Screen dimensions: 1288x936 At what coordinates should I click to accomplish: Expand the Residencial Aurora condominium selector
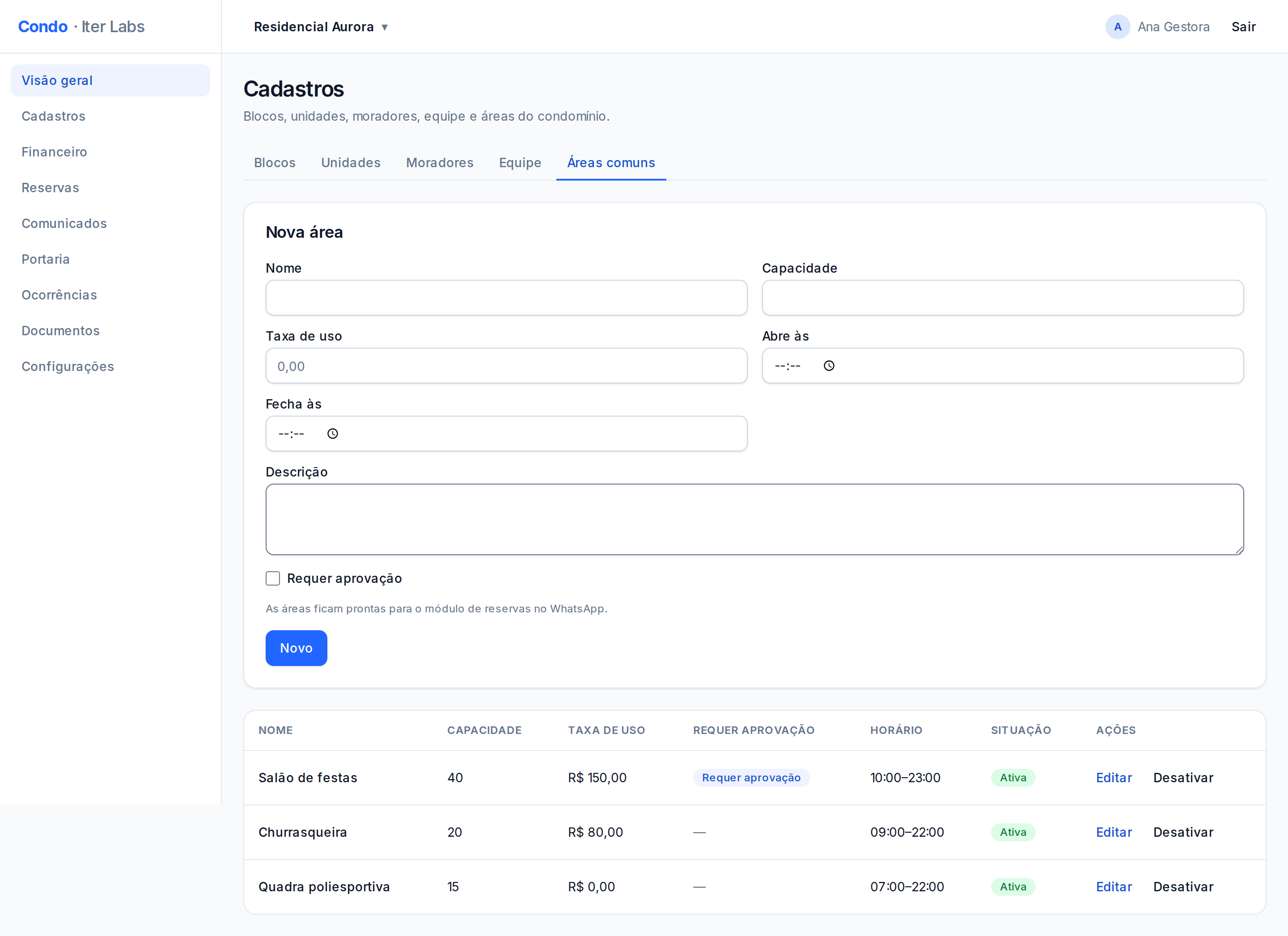point(321,27)
